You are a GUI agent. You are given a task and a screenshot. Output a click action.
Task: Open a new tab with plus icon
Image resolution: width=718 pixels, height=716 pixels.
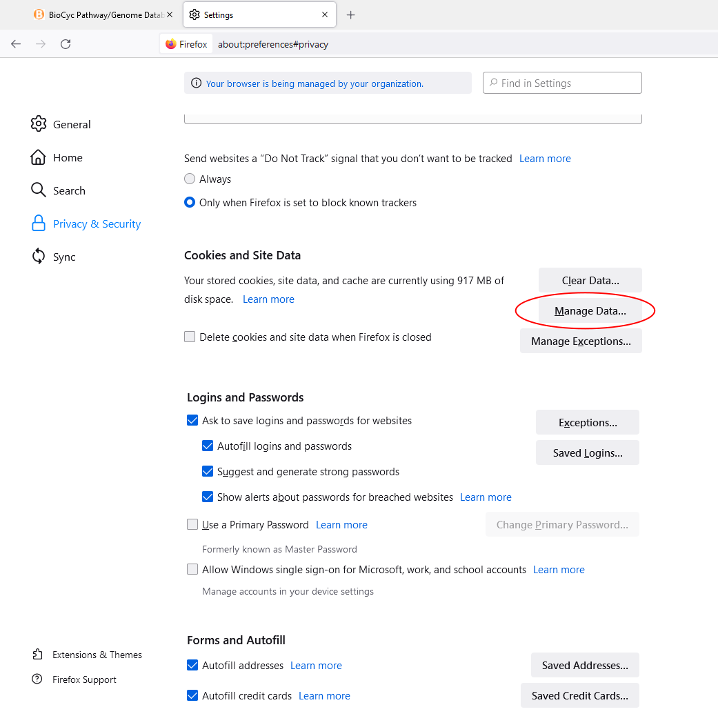tap(350, 15)
